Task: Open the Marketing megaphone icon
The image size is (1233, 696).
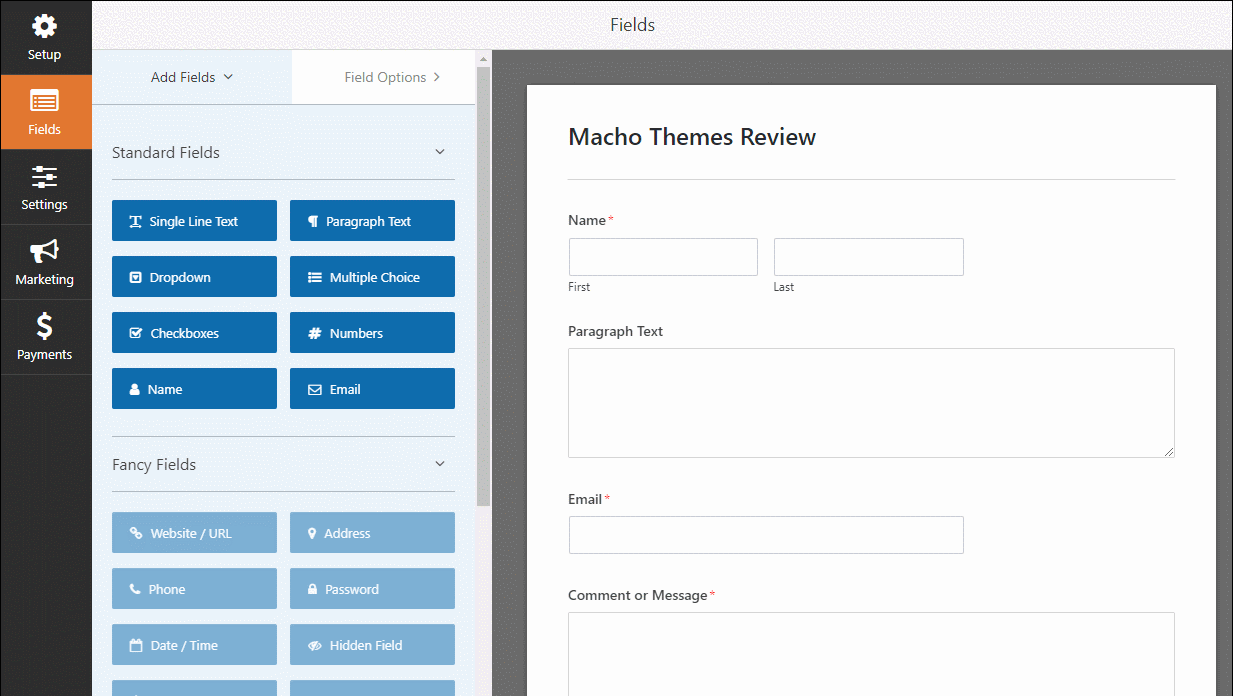Action: [44, 251]
